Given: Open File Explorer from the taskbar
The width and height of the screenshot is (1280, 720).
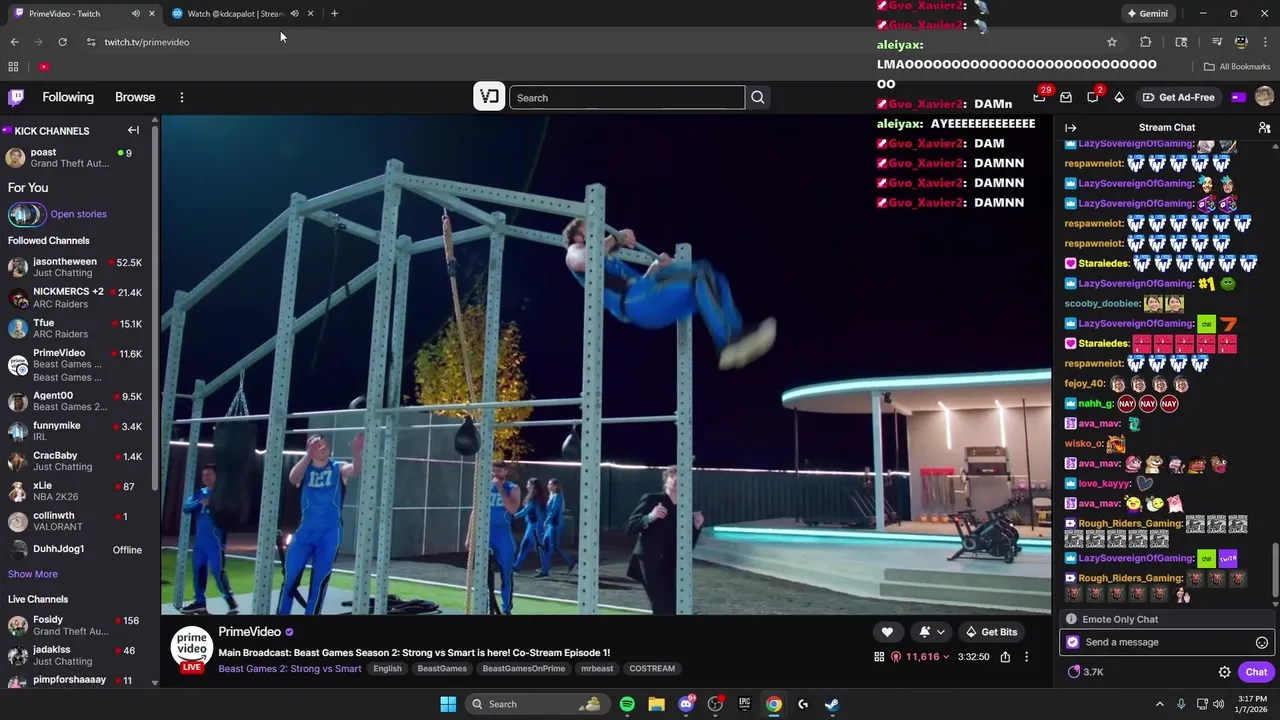Looking at the screenshot, I should 656,704.
